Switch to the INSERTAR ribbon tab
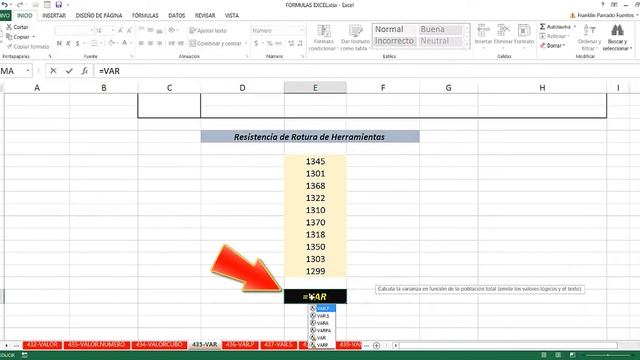The width and height of the screenshot is (640, 360). 54,16
